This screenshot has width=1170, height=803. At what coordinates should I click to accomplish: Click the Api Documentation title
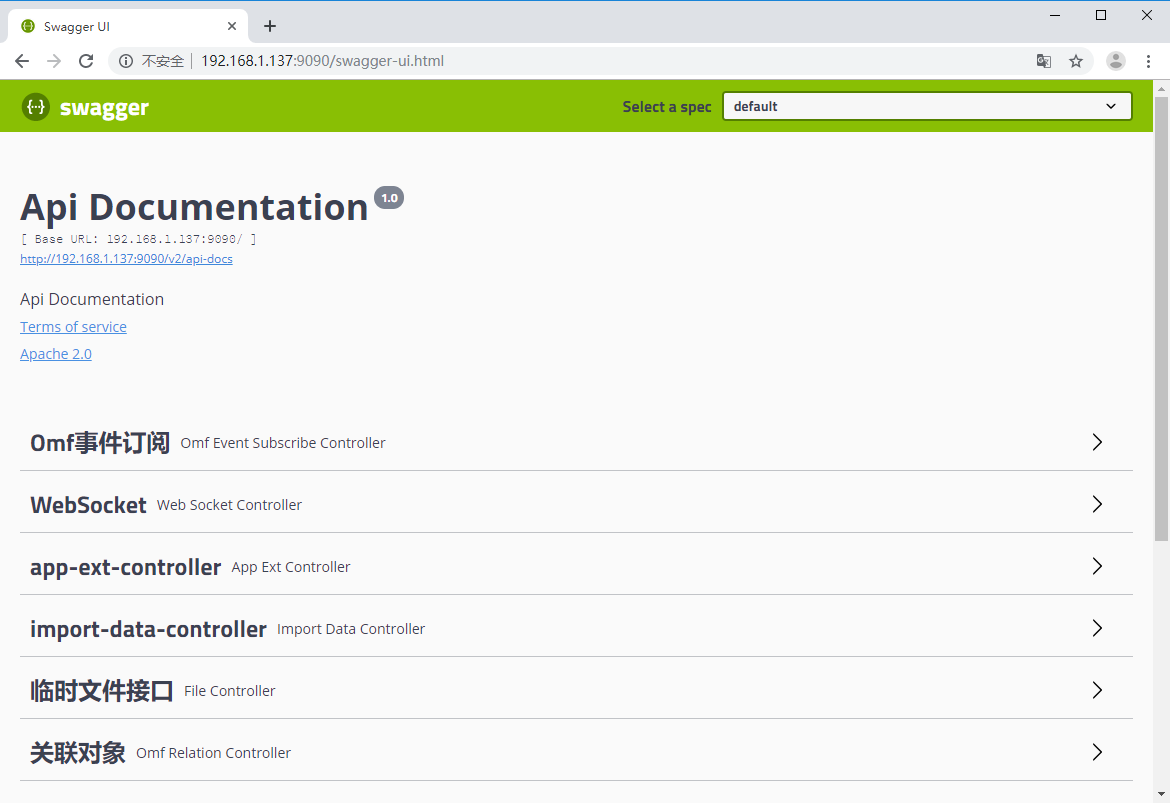coord(194,208)
